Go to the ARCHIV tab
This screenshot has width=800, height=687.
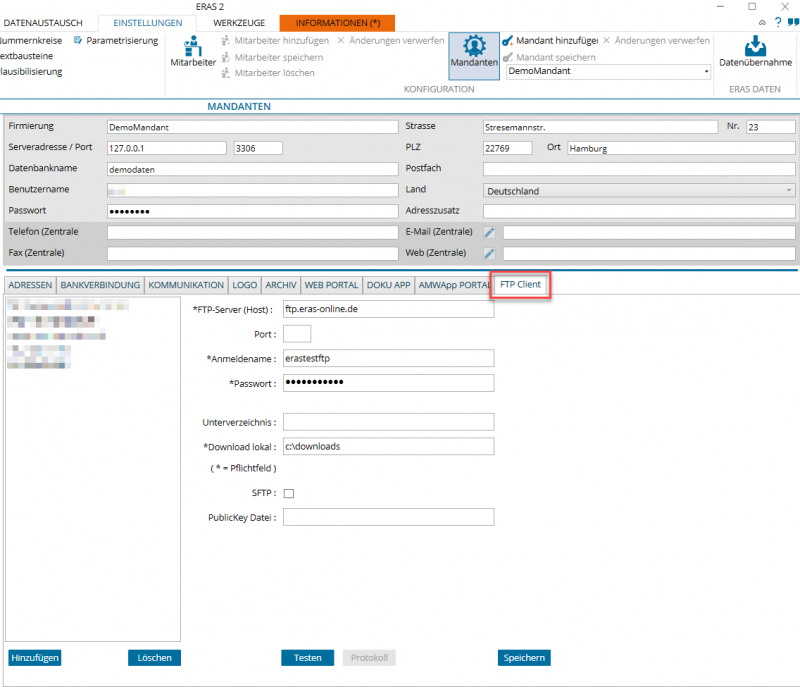point(281,285)
